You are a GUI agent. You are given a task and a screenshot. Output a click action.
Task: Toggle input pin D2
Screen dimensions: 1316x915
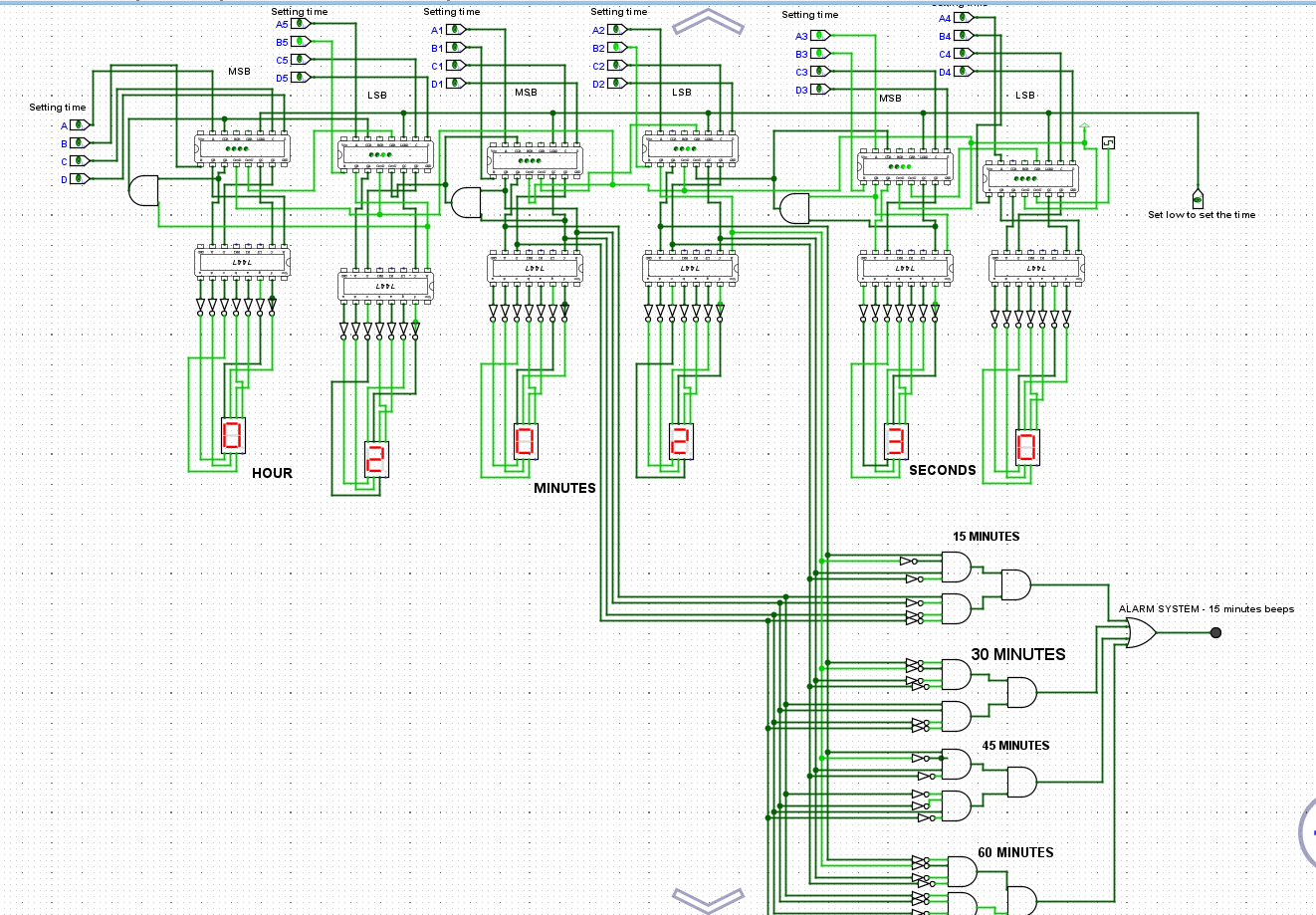[x=617, y=84]
